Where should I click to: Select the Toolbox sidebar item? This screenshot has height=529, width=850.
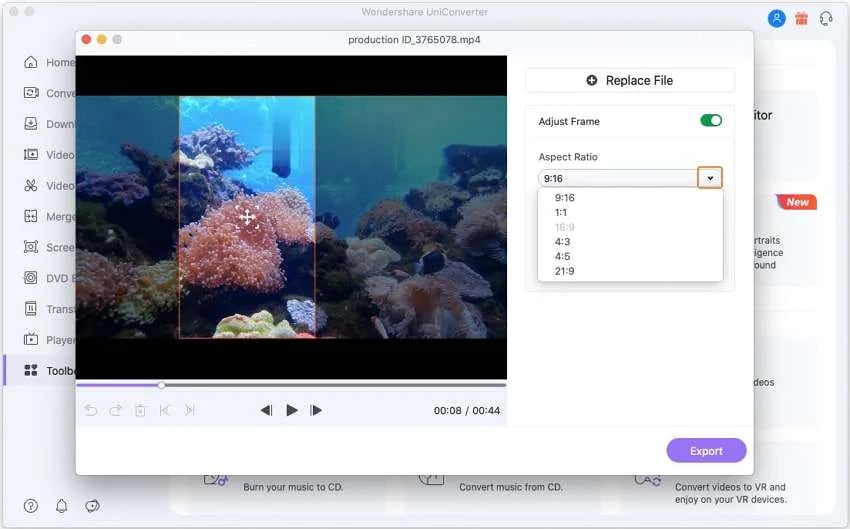tap(41, 371)
